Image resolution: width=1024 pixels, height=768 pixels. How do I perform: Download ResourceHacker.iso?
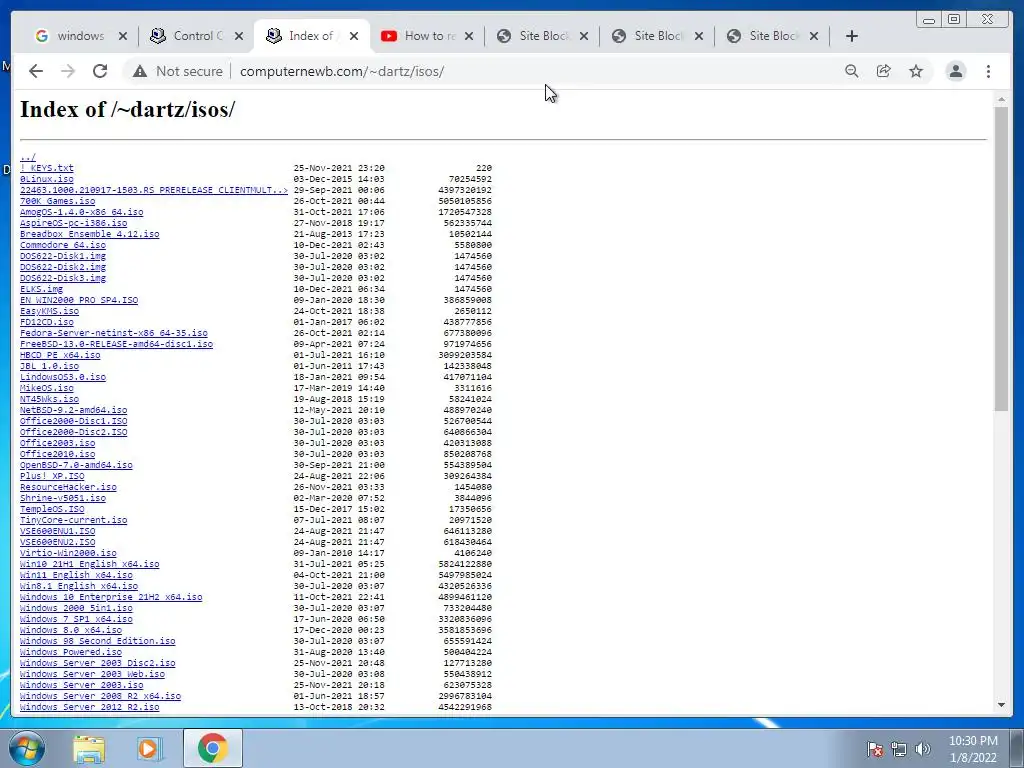(68, 487)
